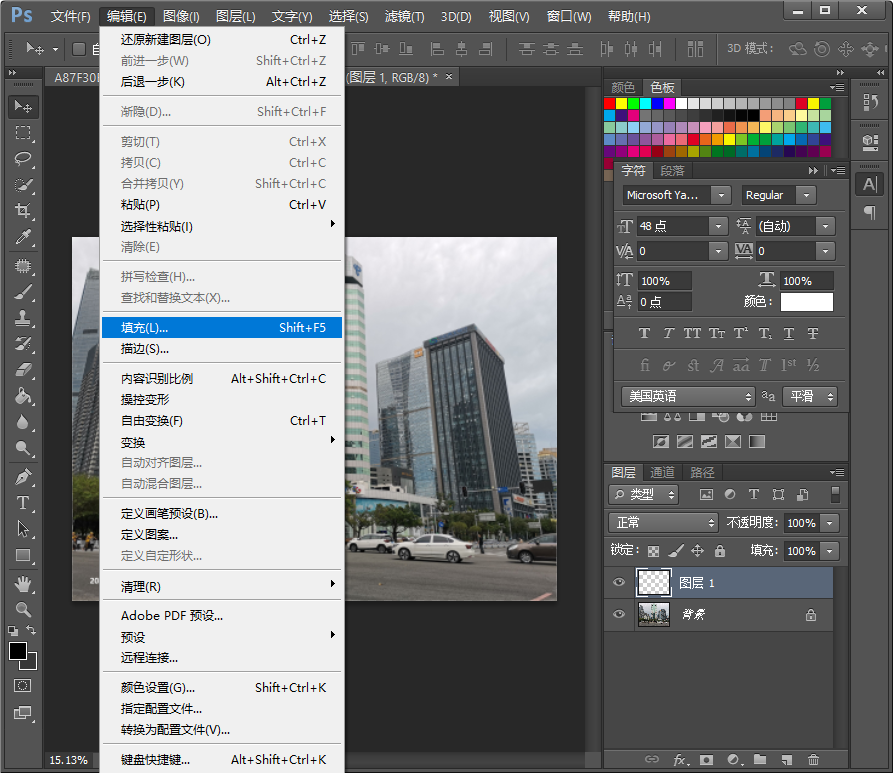
Task: Toggle lock transparent pixels for layer
Action: 653,551
